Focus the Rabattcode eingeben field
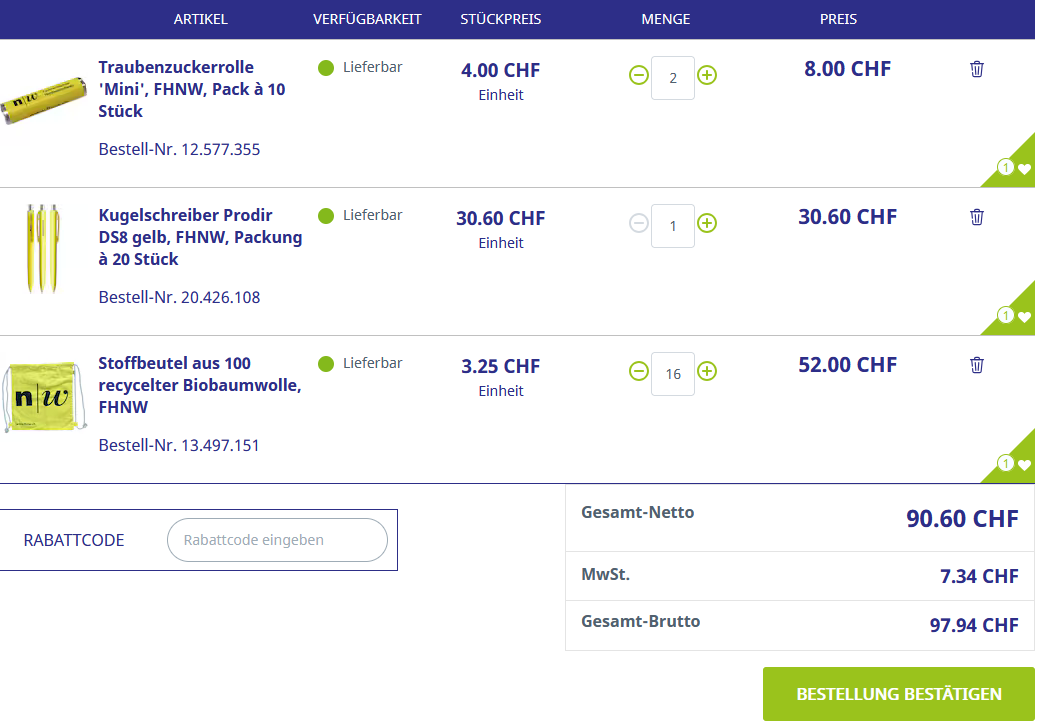The width and height of the screenshot is (1045, 725). (277, 540)
